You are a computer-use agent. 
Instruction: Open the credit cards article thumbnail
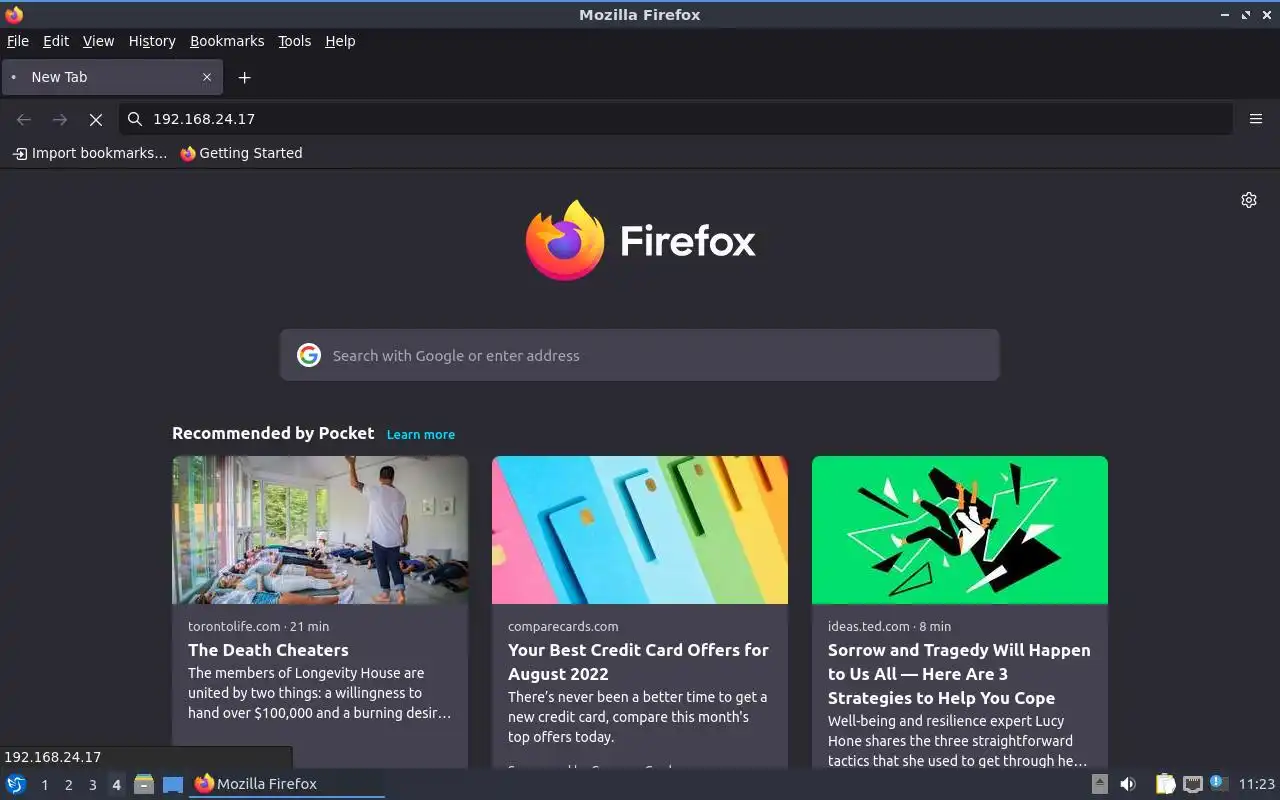pos(640,530)
